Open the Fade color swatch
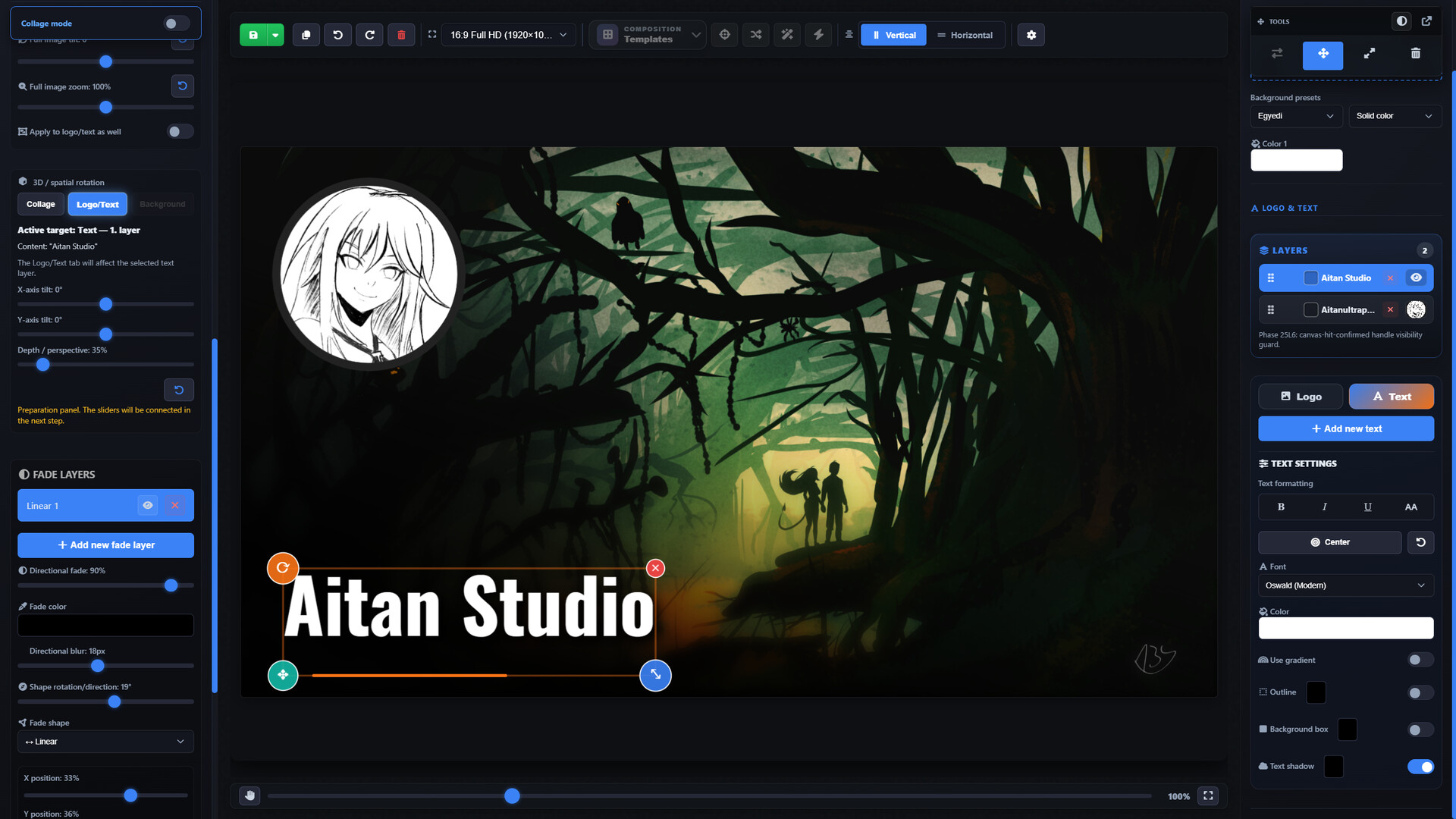Screen dimensions: 1456x819 pyautogui.click(x=106, y=626)
